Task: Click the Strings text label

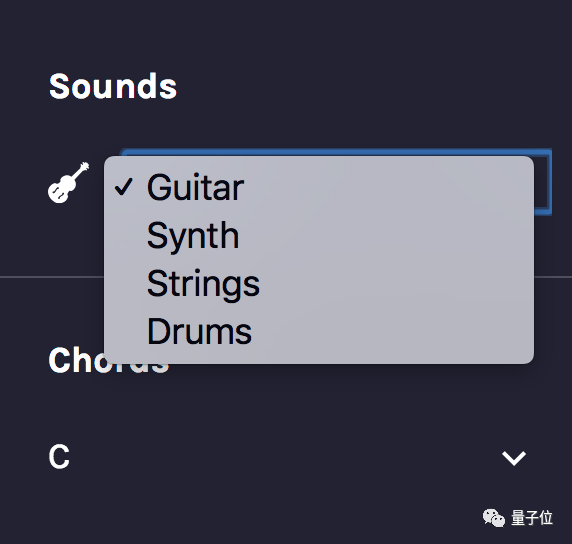Action: (x=203, y=285)
